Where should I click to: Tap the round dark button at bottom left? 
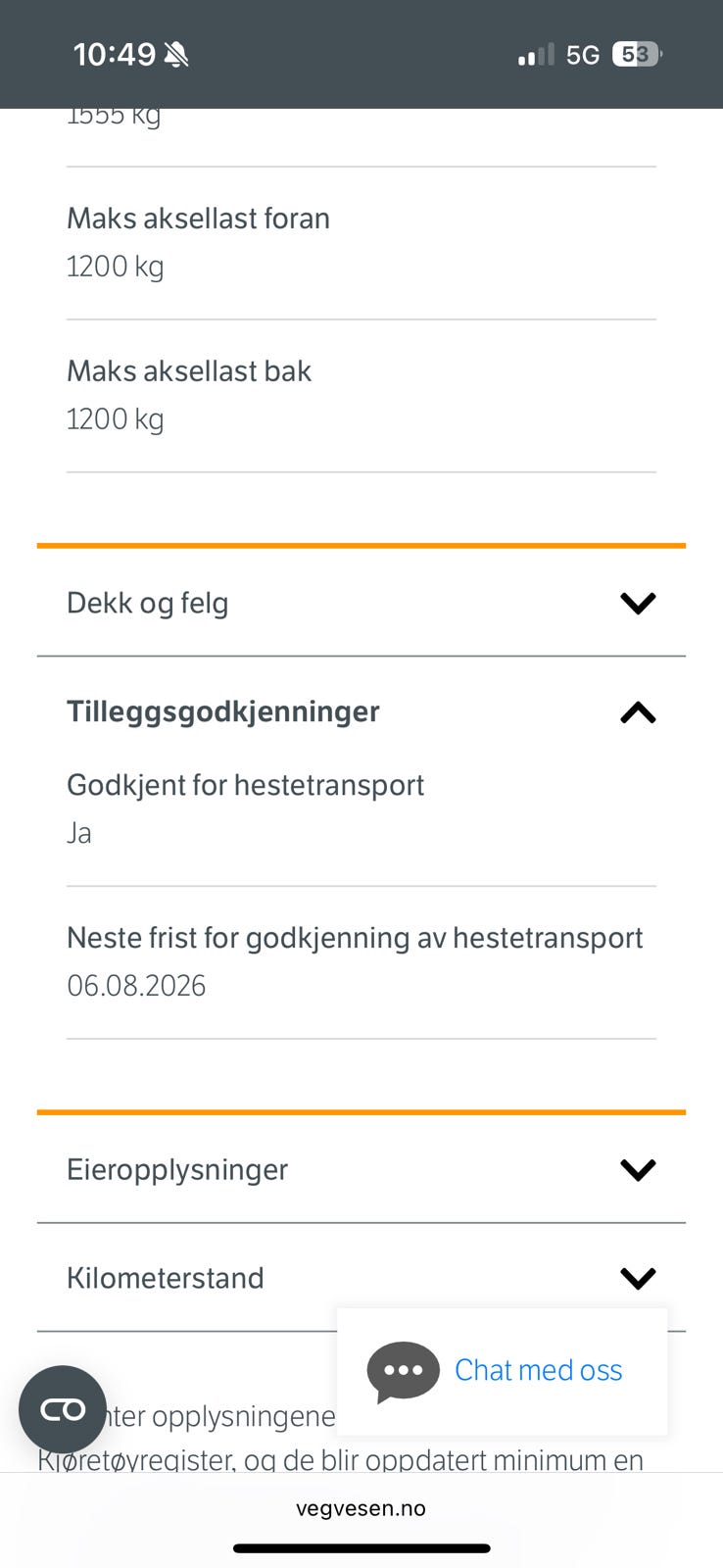coord(63,1409)
